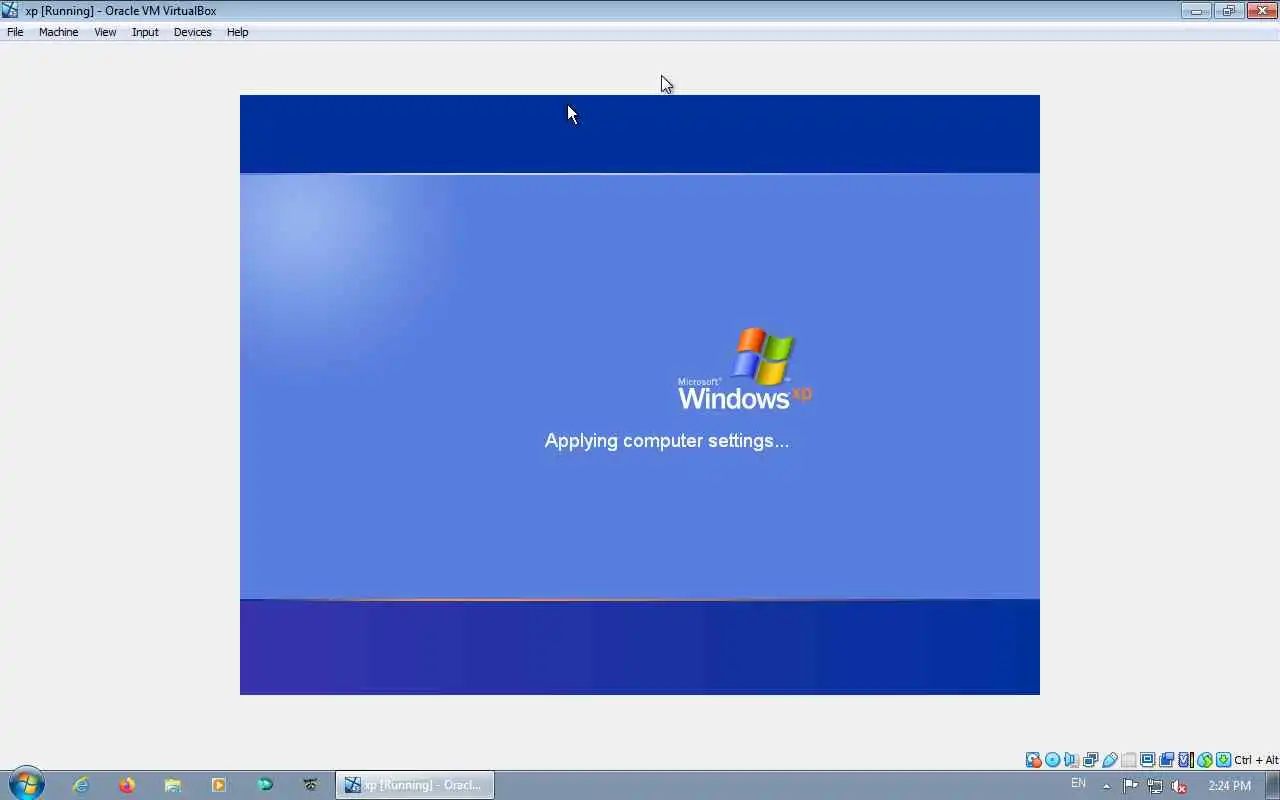Launch Internet Explorer from taskbar
The image size is (1280, 800).
(81, 785)
